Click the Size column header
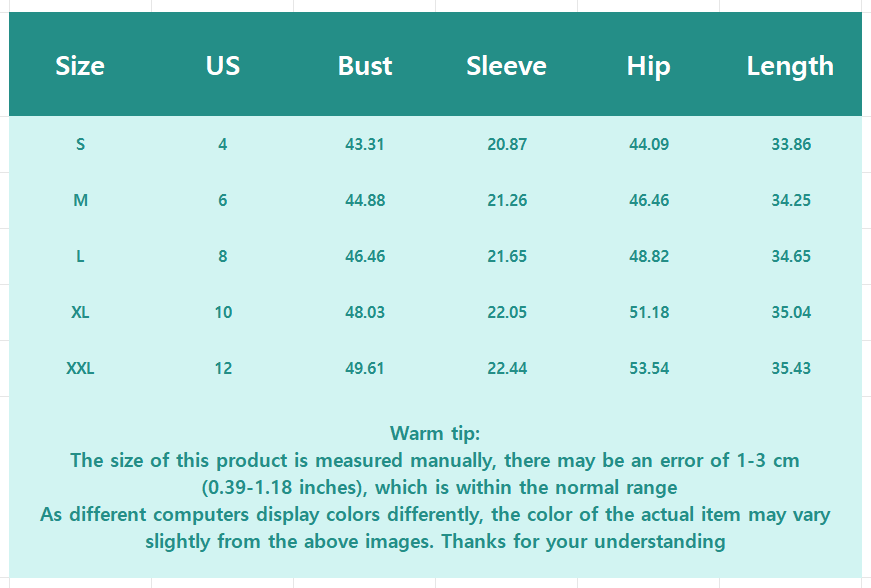This screenshot has height=588, width=871. tap(80, 66)
